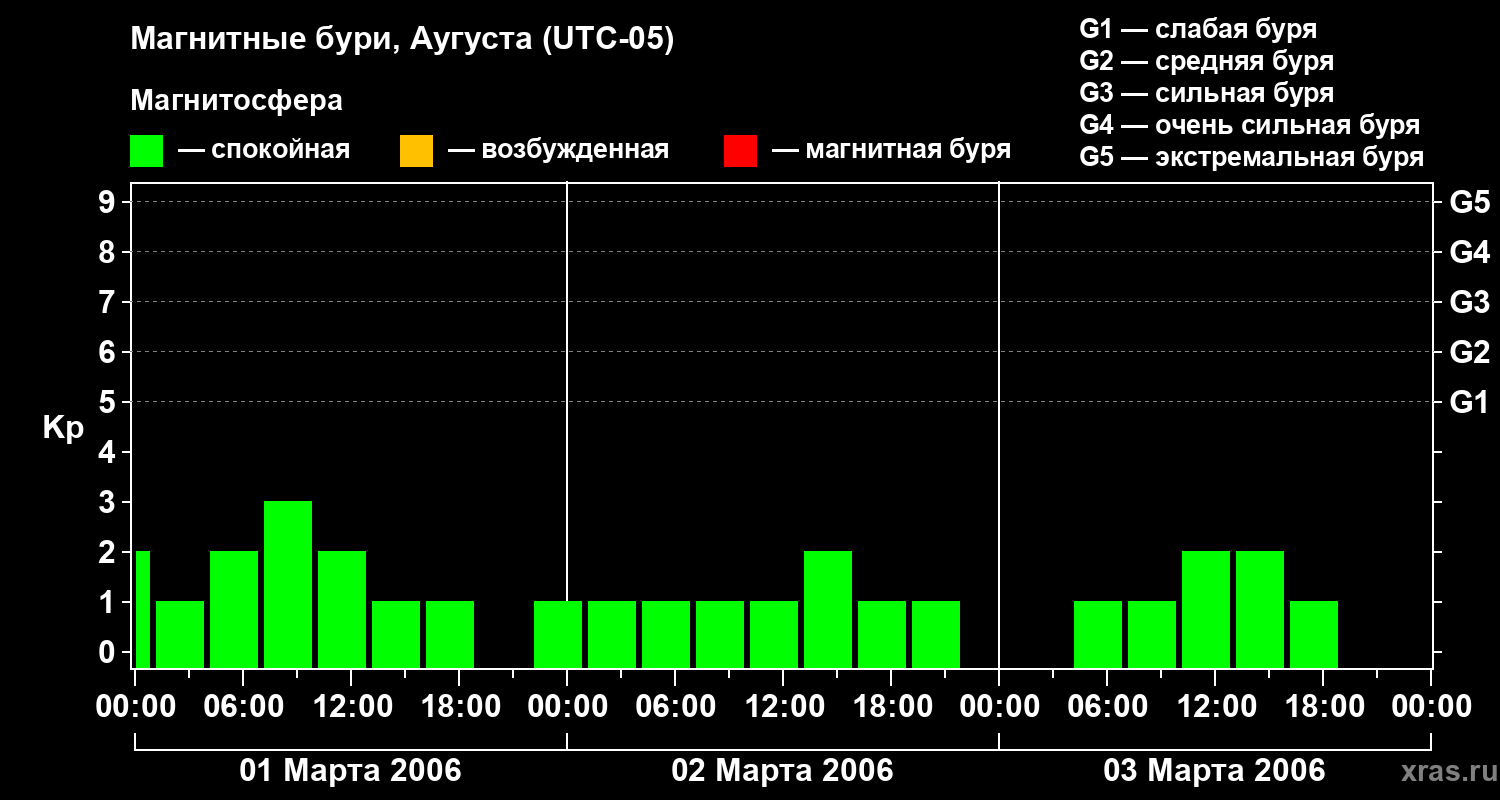Viewport: 1500px width, 800px height.
Task: Click the 03 Марта 2006 date label
Action: coord(1214,771)
